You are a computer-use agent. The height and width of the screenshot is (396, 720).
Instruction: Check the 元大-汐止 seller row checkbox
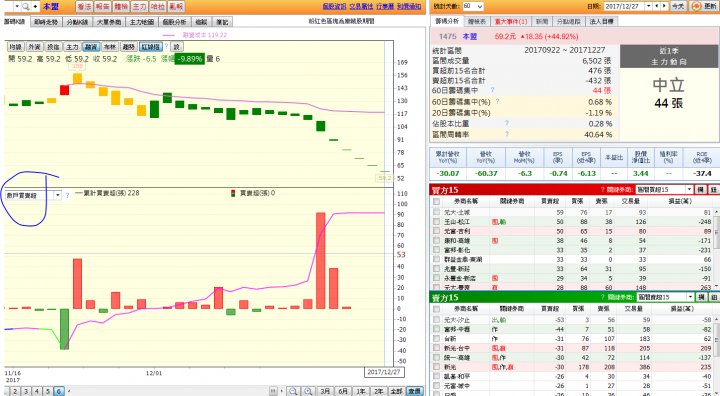(436, 320)
